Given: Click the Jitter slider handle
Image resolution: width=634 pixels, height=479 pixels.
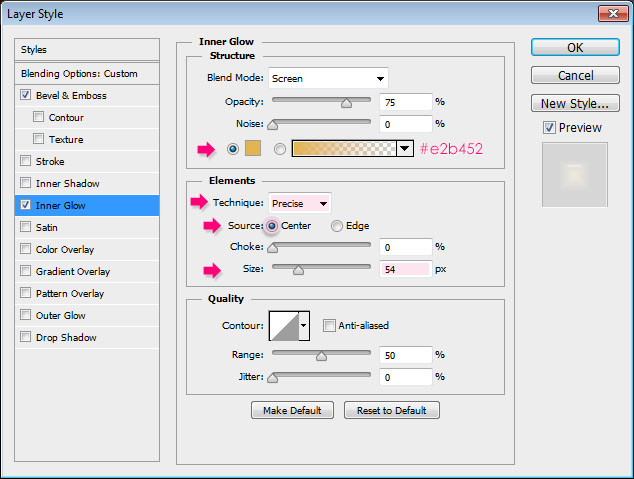Looking at the screenshot, I should tap(273, 378).
